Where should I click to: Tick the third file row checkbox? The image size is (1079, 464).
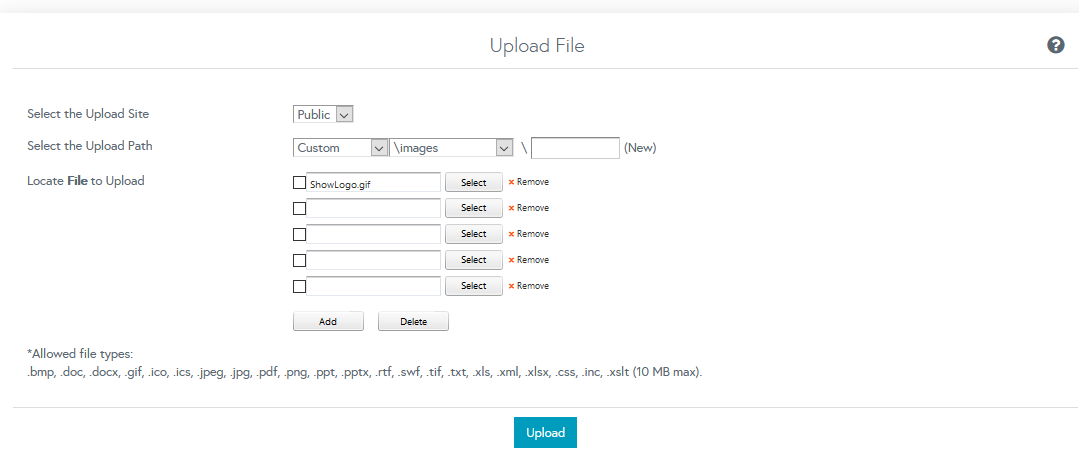click(x=299, y=235)
